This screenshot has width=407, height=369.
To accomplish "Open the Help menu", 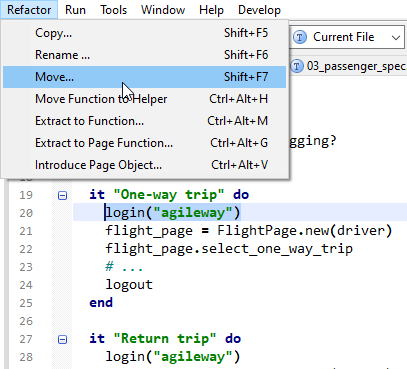I will 211,10.
